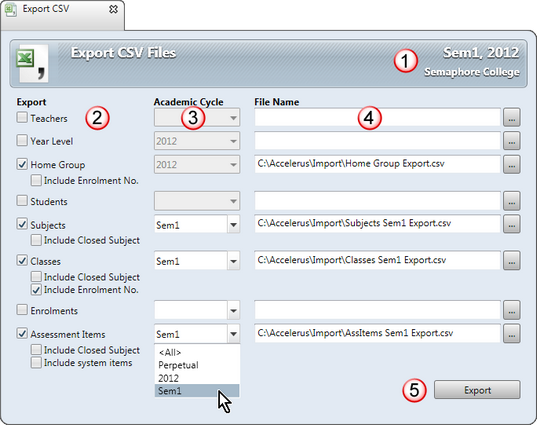Toggle the Enrolments export checkbox

(x=22, y=310)
